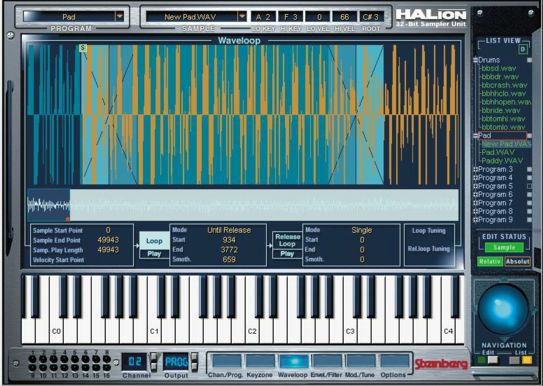Viewport: 543px width, 386px height.
Task: Click the yellow List navigation square
Action: (x=527, y=360)
